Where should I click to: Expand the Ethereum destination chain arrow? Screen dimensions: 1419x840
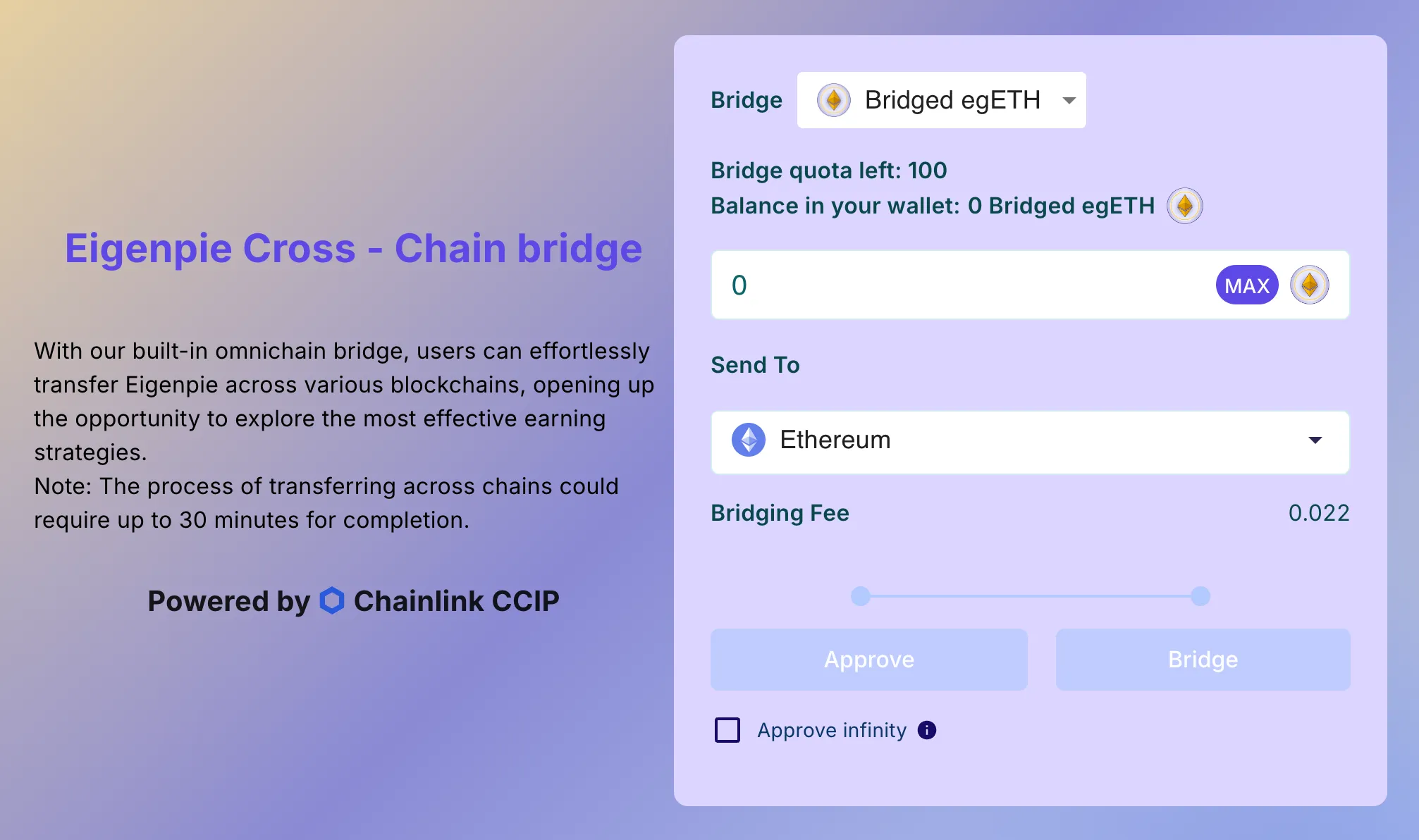[1315, 440]
